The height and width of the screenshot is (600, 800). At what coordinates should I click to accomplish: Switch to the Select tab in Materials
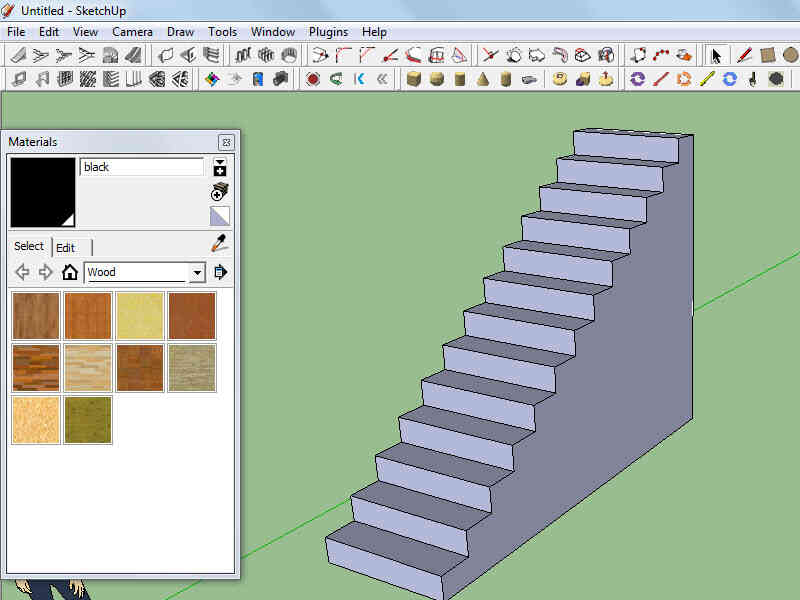(x=29, y=246)
